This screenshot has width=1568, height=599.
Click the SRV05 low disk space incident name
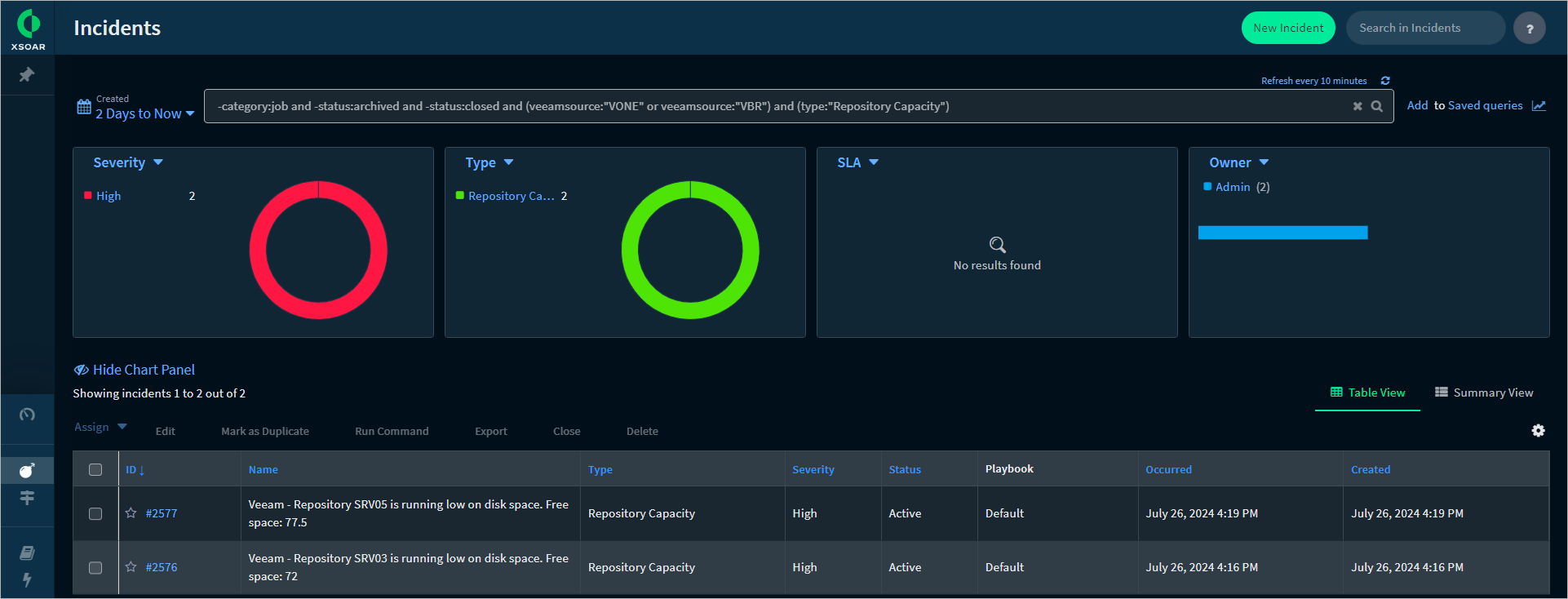[x=408, y=513]
